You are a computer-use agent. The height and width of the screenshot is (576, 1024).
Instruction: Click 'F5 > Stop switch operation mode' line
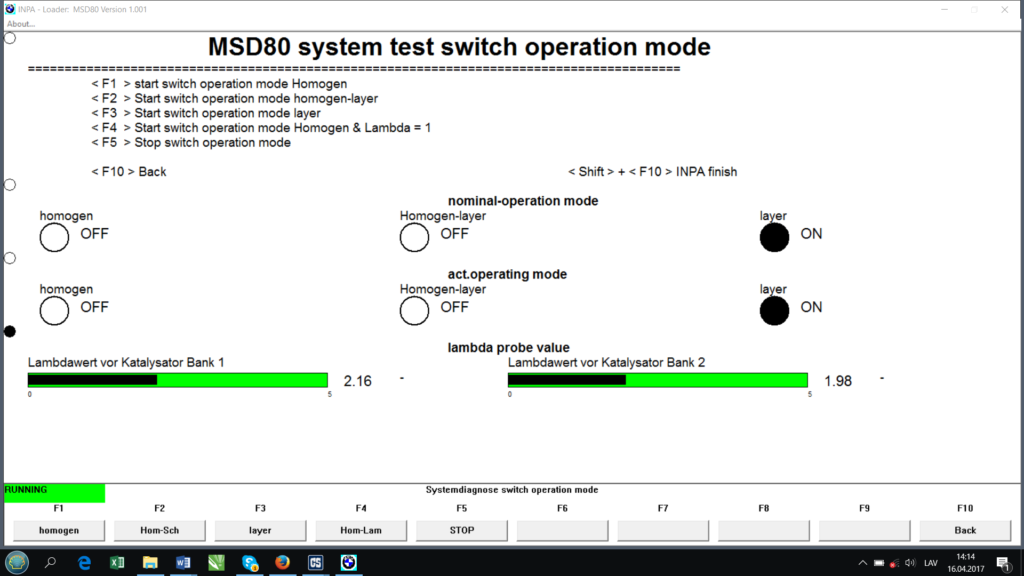coord(191,142)
